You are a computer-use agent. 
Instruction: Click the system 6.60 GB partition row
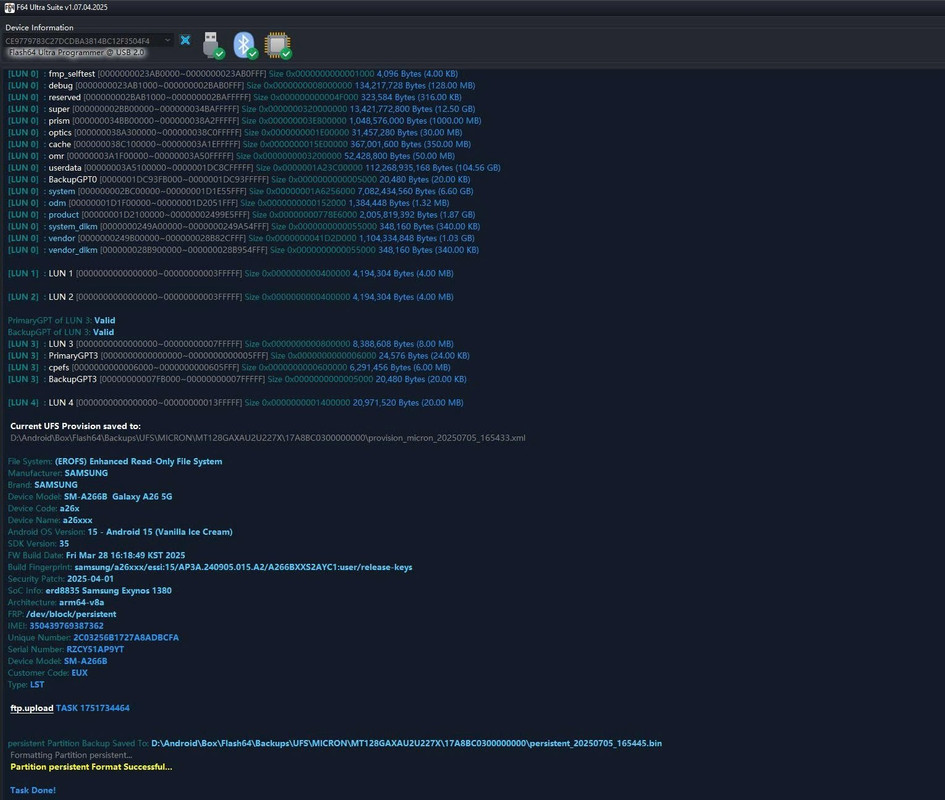tap(240, 191)
